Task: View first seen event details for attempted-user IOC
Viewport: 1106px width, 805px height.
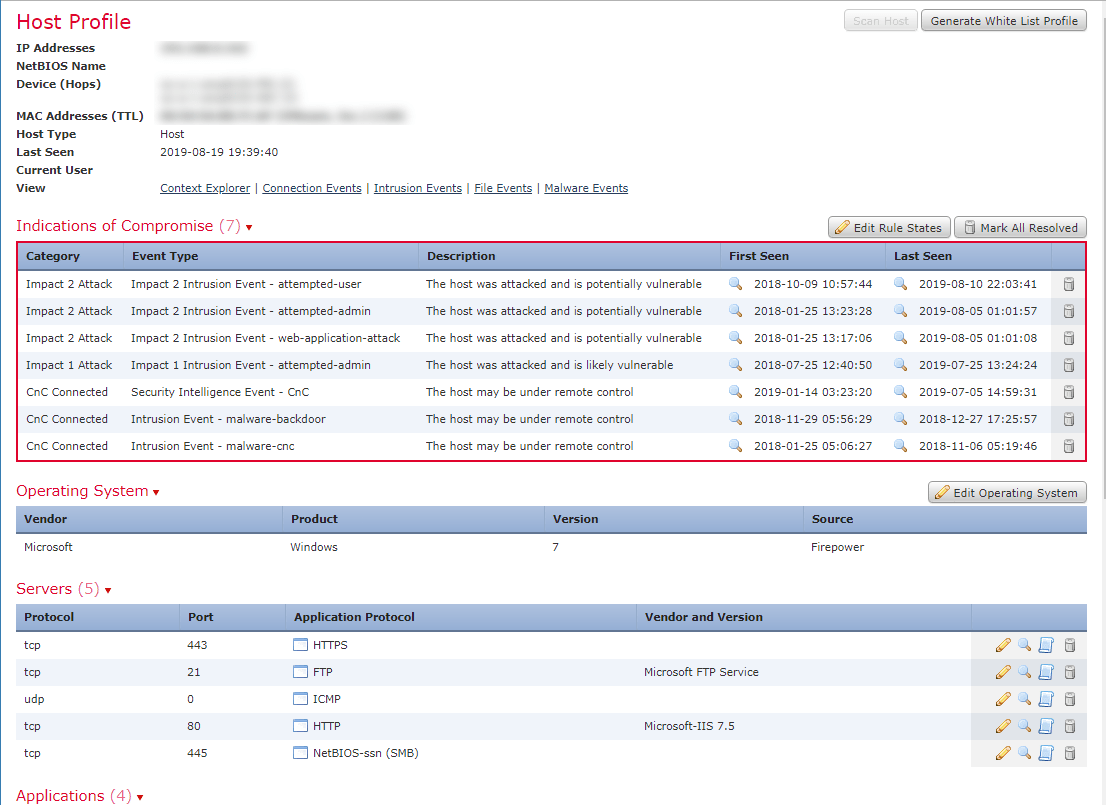Action: tap(736, 284)
